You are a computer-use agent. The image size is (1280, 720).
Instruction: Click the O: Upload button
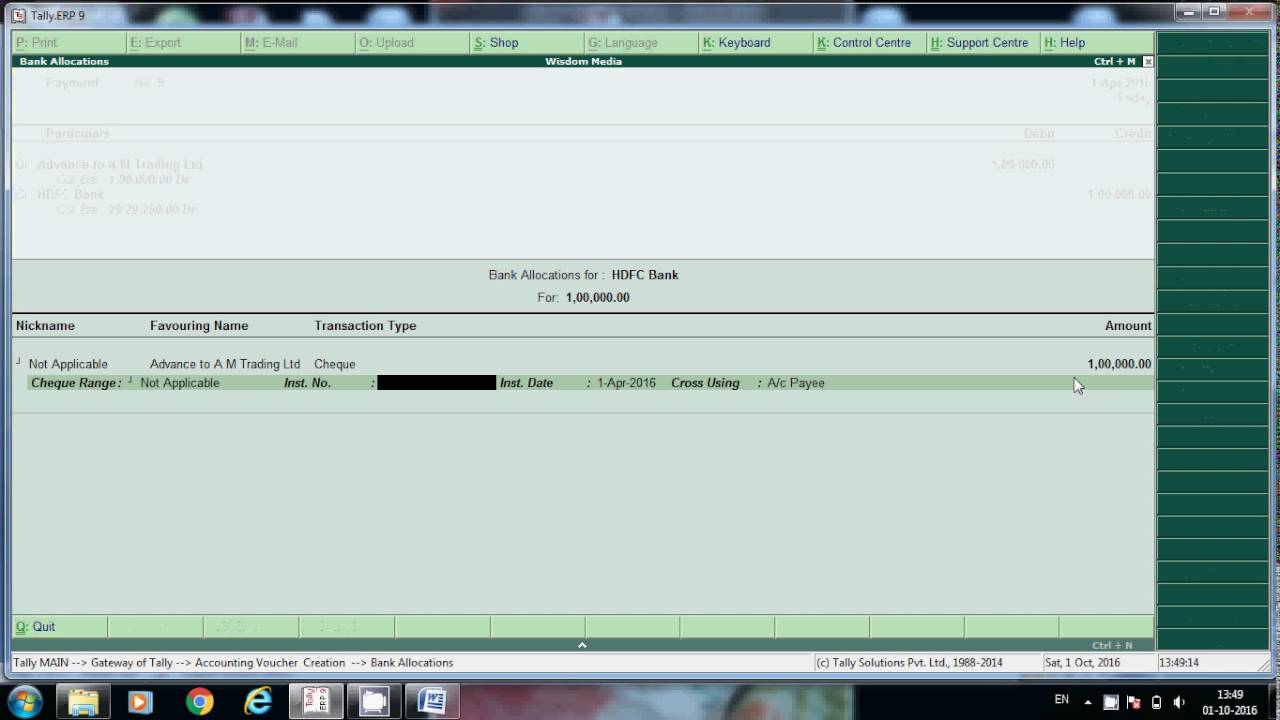[412, 43]
